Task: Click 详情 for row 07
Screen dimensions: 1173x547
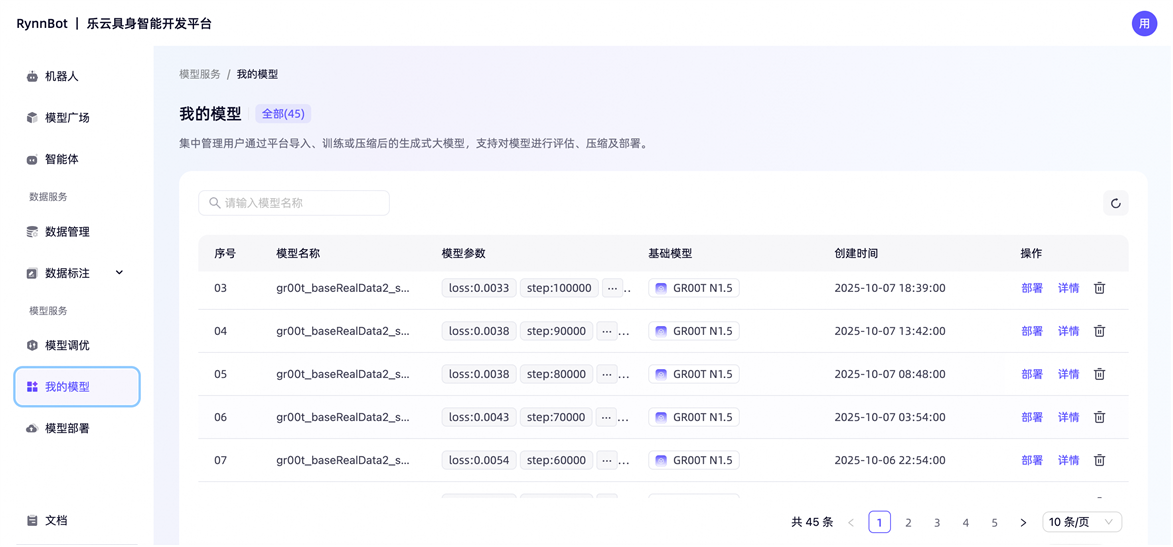Action: pos(1068,460)
